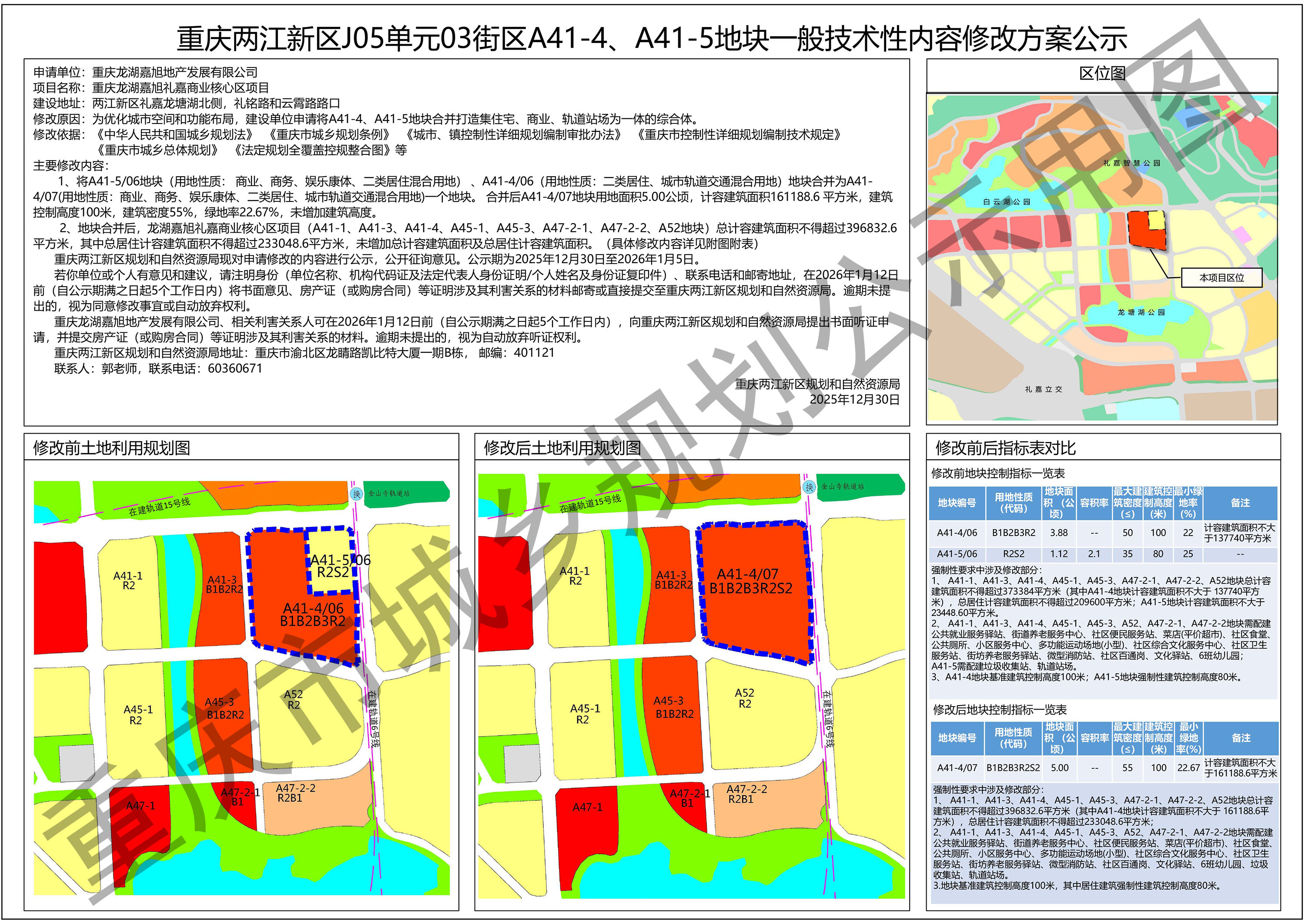
Task: Click the contact phone number 60360671
Action: pos(235,368)
